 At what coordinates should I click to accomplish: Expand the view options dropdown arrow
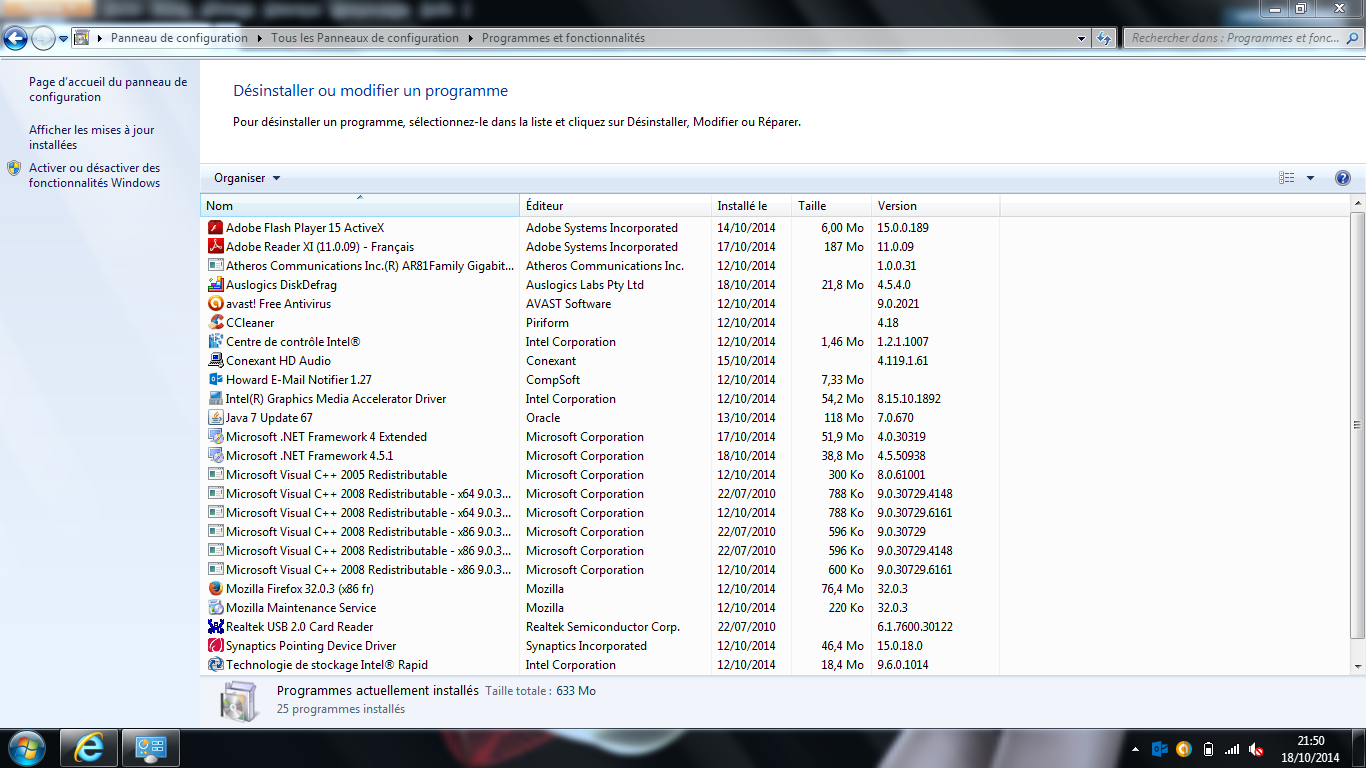(1310, 178)
